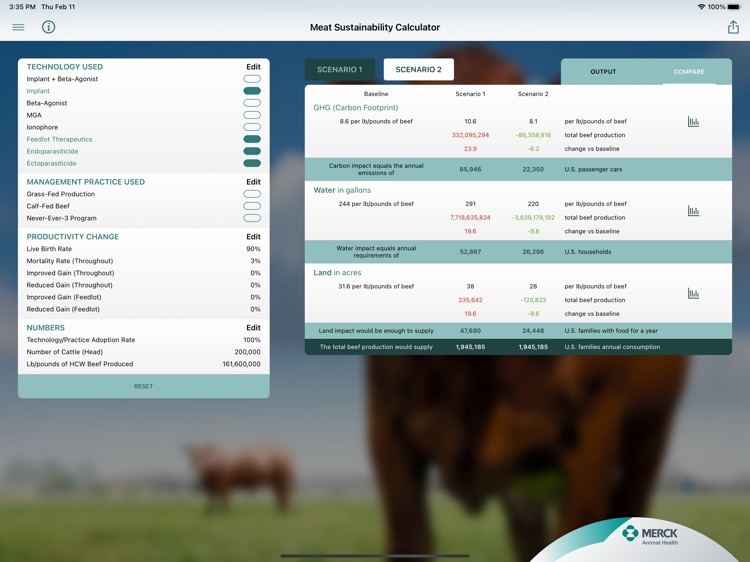
Task: Tap the Water in gallons heading
Action: point(342,190)
